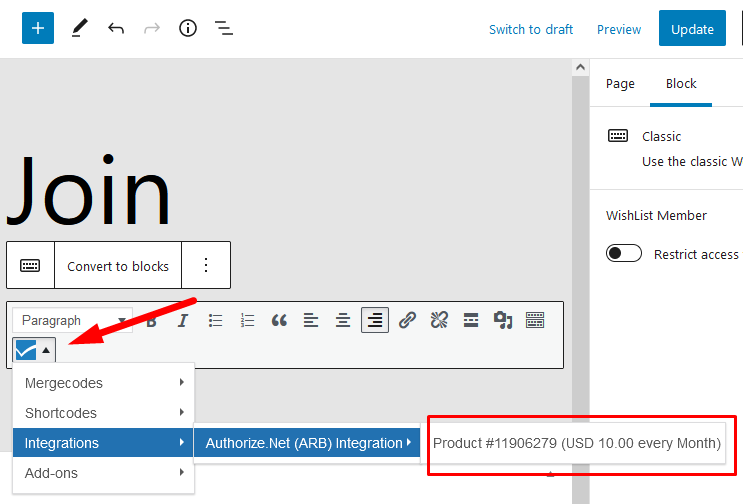Align text center
This screenshot has width=743, height=504.
[343, 321]
